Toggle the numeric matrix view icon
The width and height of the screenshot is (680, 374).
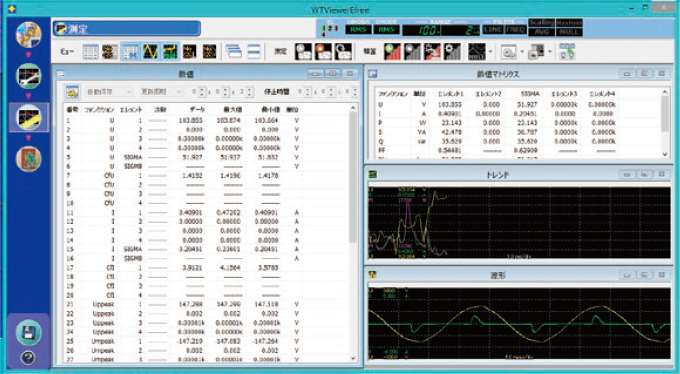pyautogui.click(x=130, y=52)
